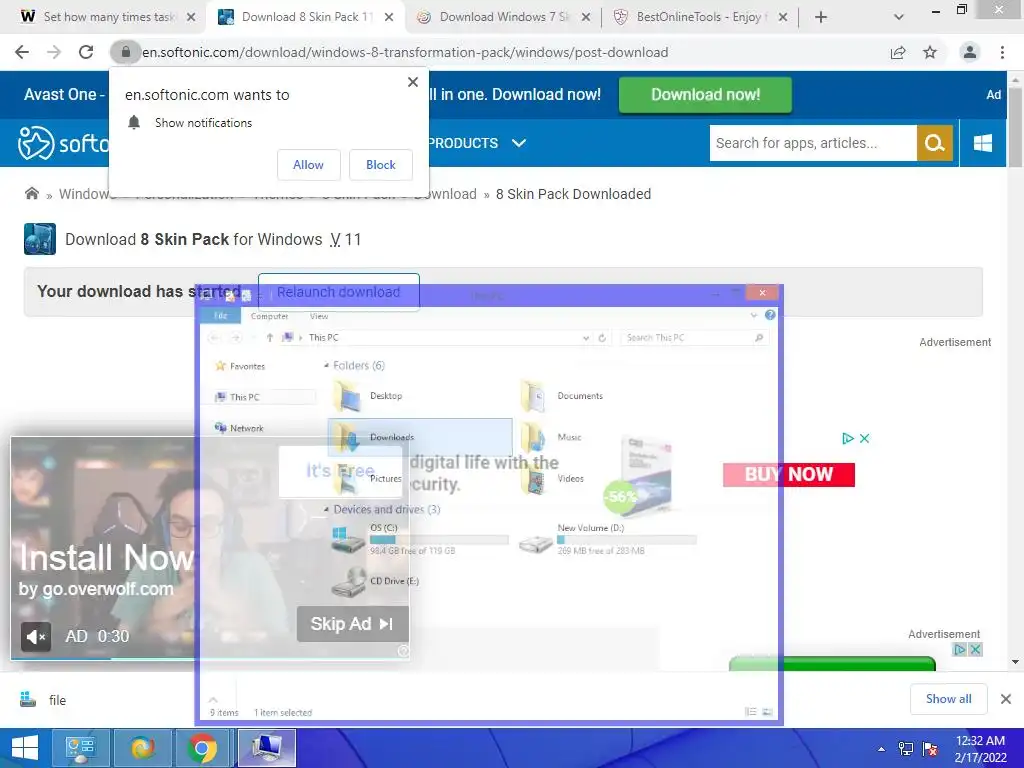Switch to the 'Download Windows 7 Sk' tab
This screenshot has height=768, width=1024.
504,17
